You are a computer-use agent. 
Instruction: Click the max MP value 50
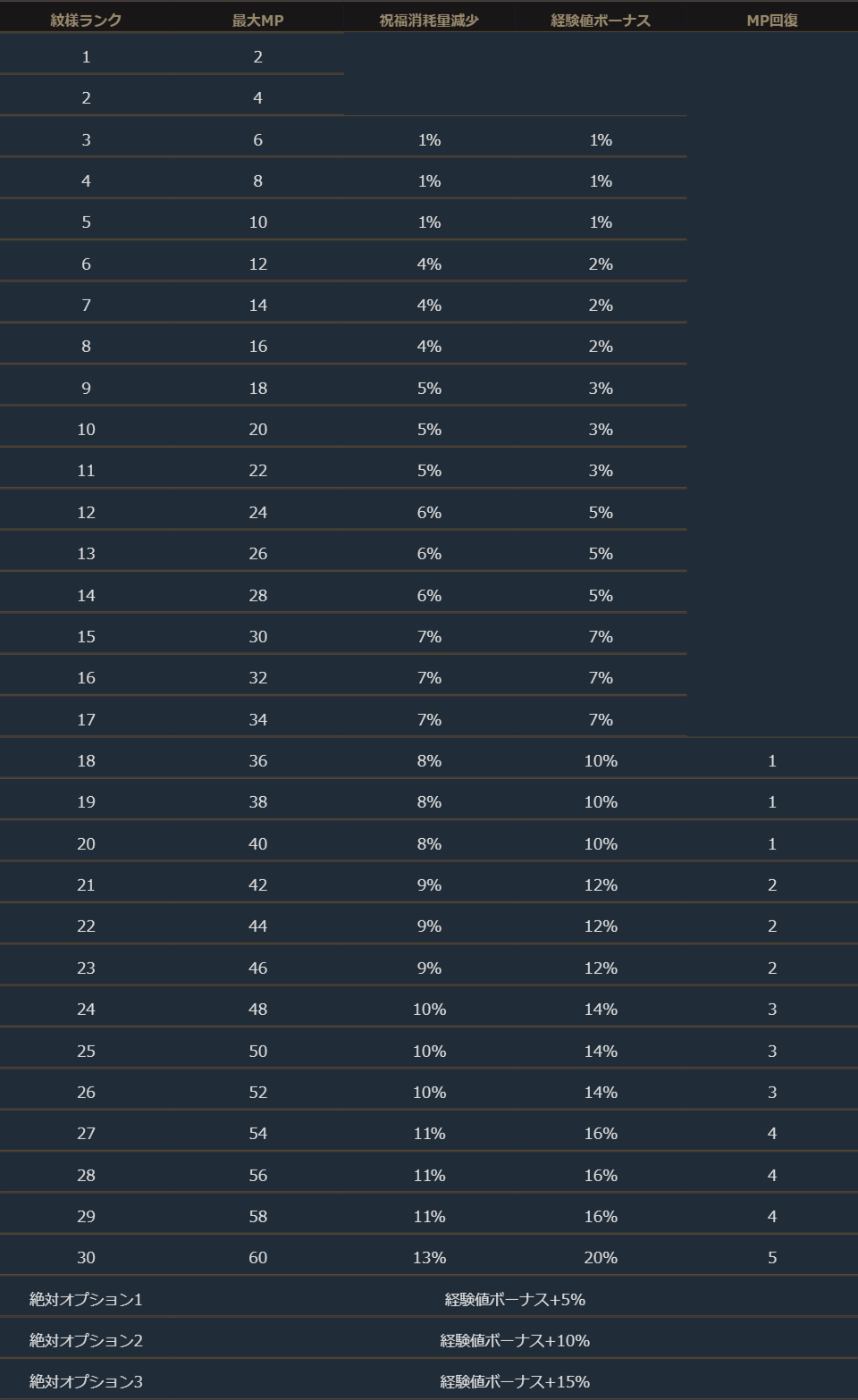tap(257, 1051)
